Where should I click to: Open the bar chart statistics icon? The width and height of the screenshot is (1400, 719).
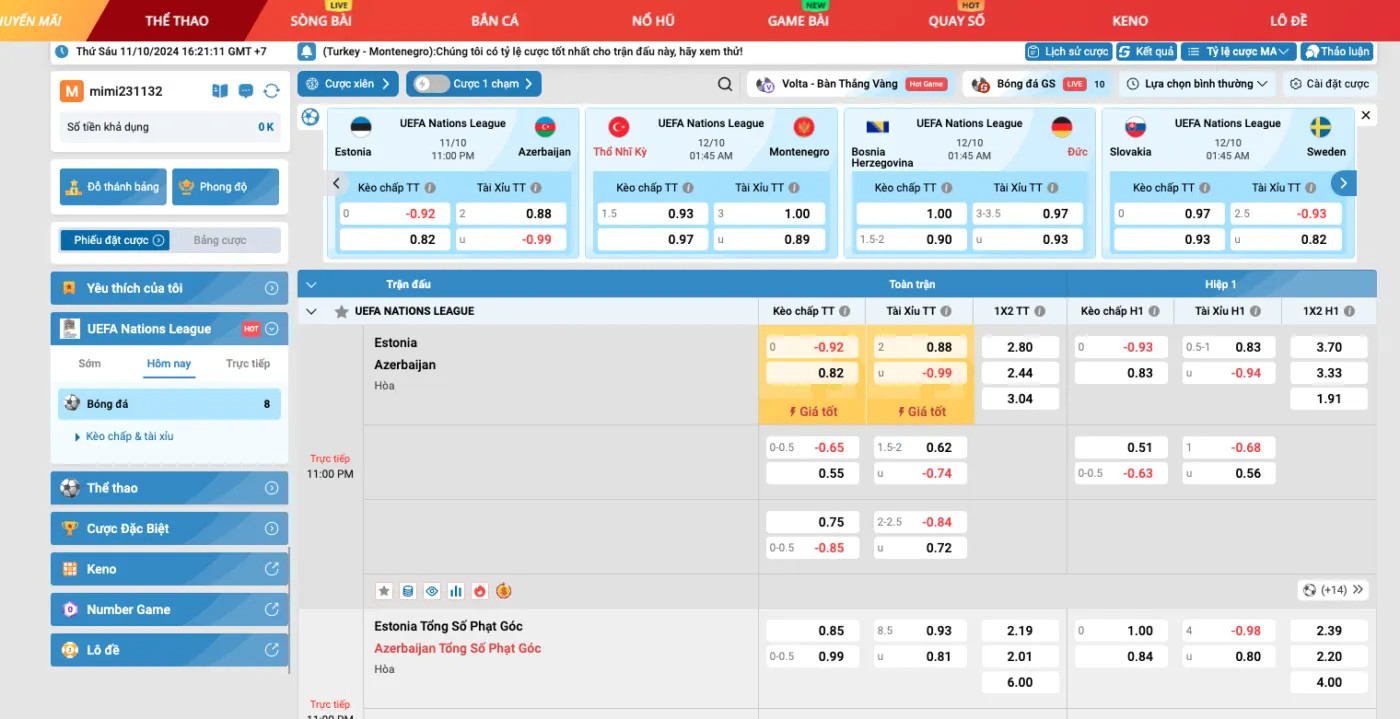456,591
